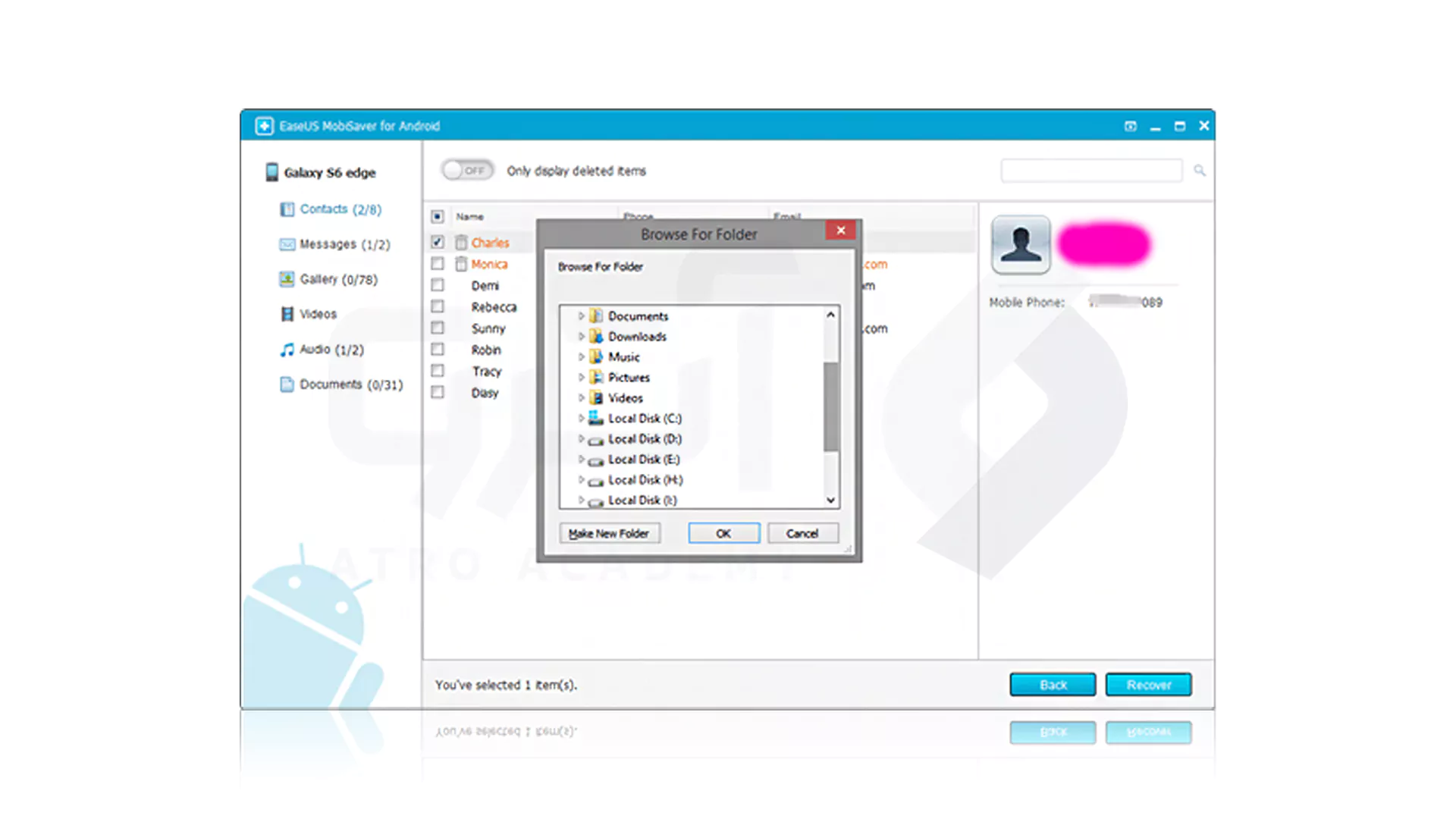Click Cancel in Browse For Folder dialog
Image resolution: width=1456 pixels, height=819 pixels.
pos(802,534)
